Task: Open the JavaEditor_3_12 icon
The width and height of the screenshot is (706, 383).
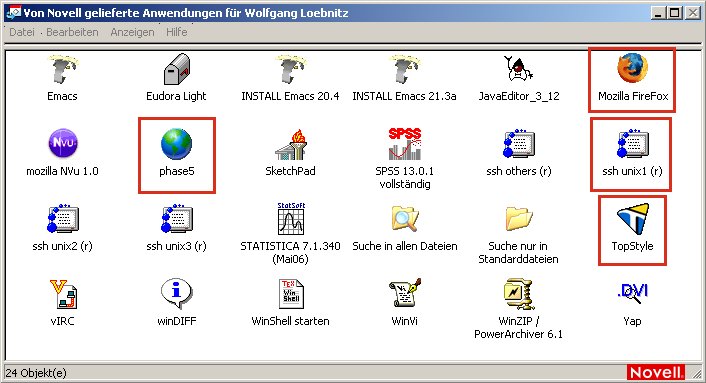Action: [x=519, y=68]
